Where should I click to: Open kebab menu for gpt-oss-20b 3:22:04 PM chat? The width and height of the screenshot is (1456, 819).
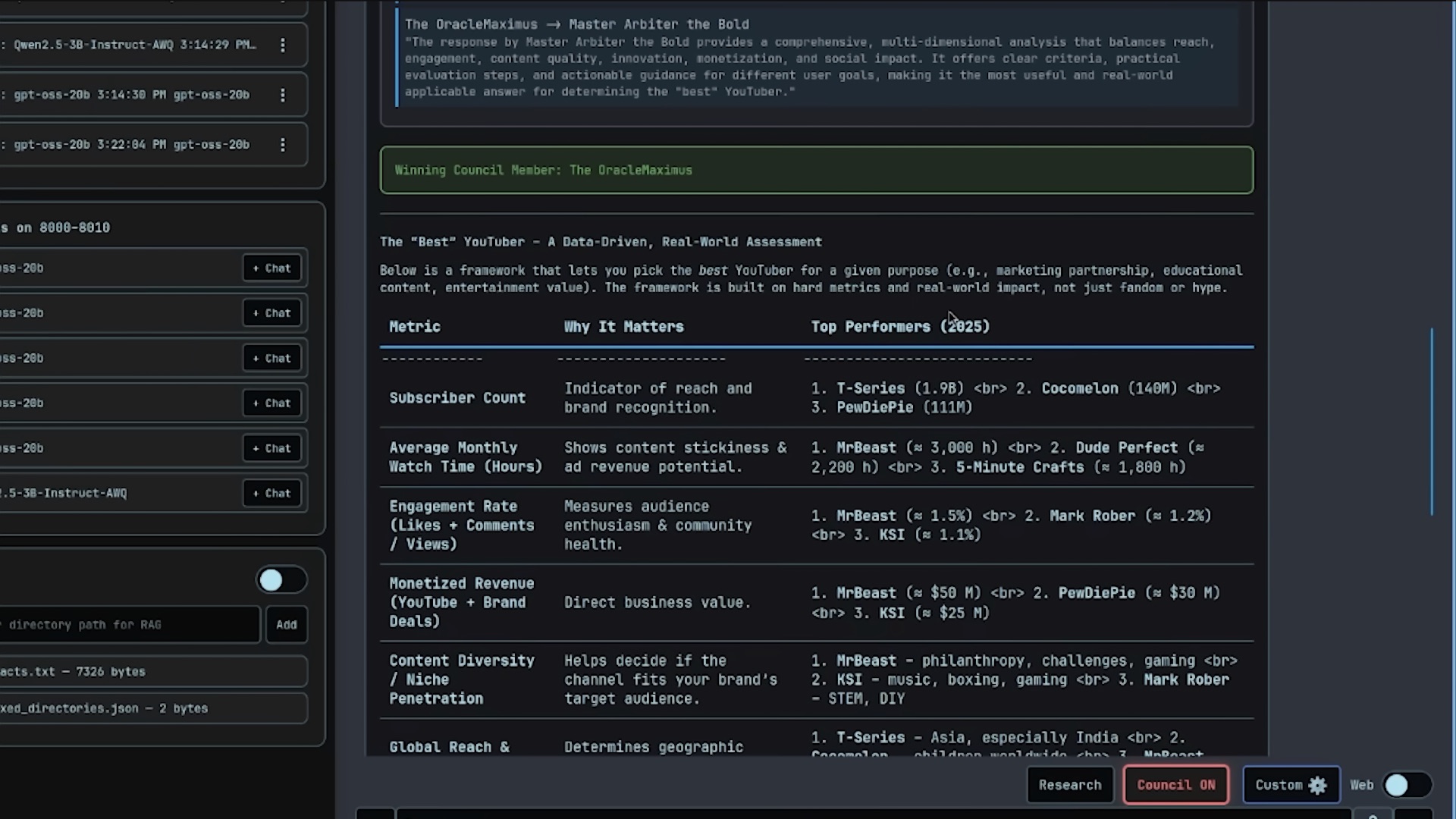point(282,145)
